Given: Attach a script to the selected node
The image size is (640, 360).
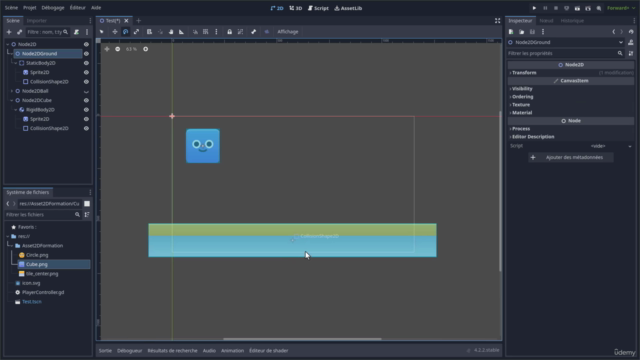Looking at the screenshot, I should (76, 32).
